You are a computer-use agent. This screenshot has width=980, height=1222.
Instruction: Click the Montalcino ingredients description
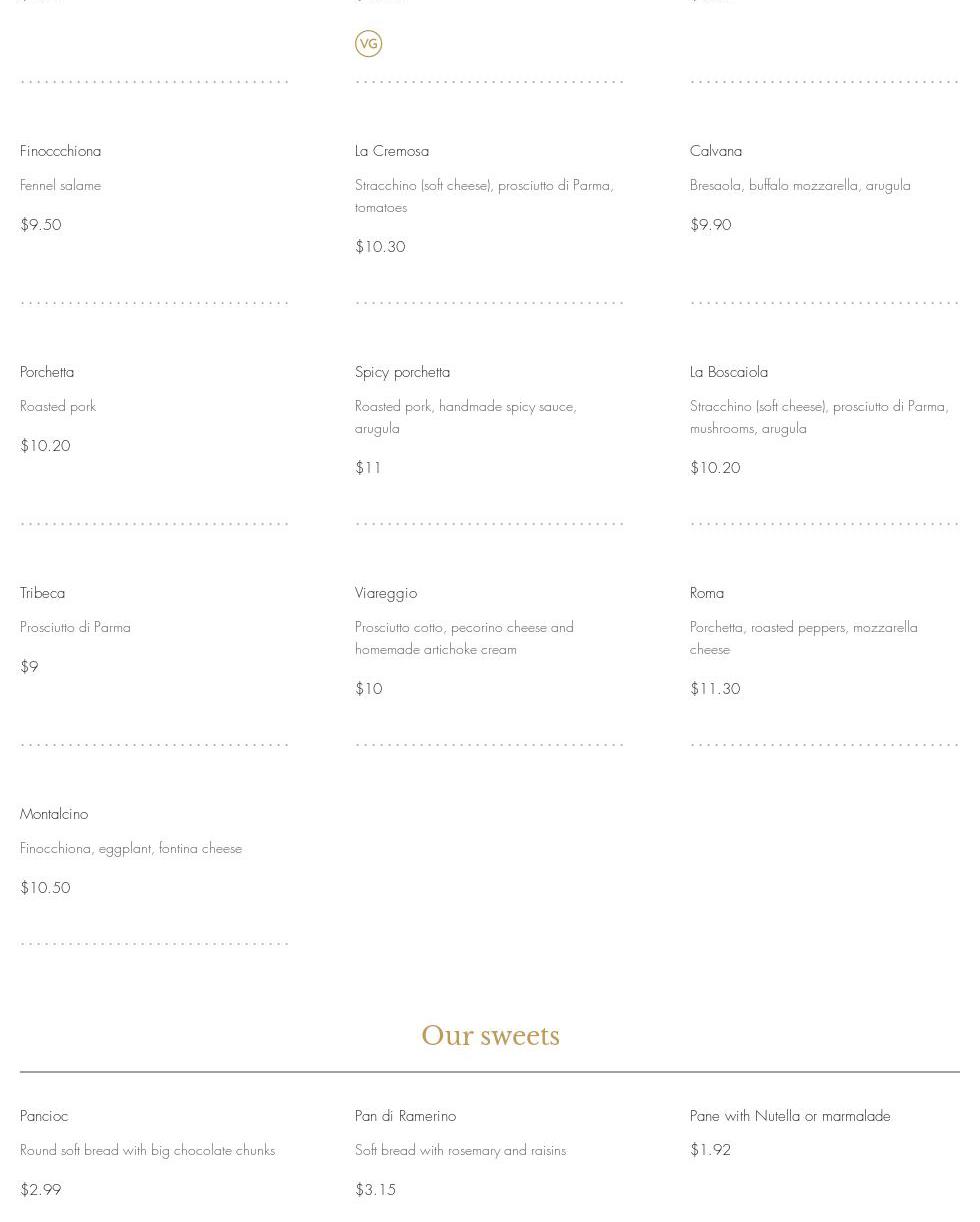(131, 849)
